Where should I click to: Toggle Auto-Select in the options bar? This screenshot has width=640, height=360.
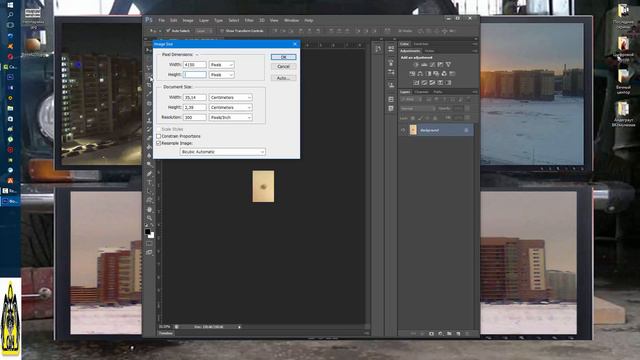tap(168, 31)
